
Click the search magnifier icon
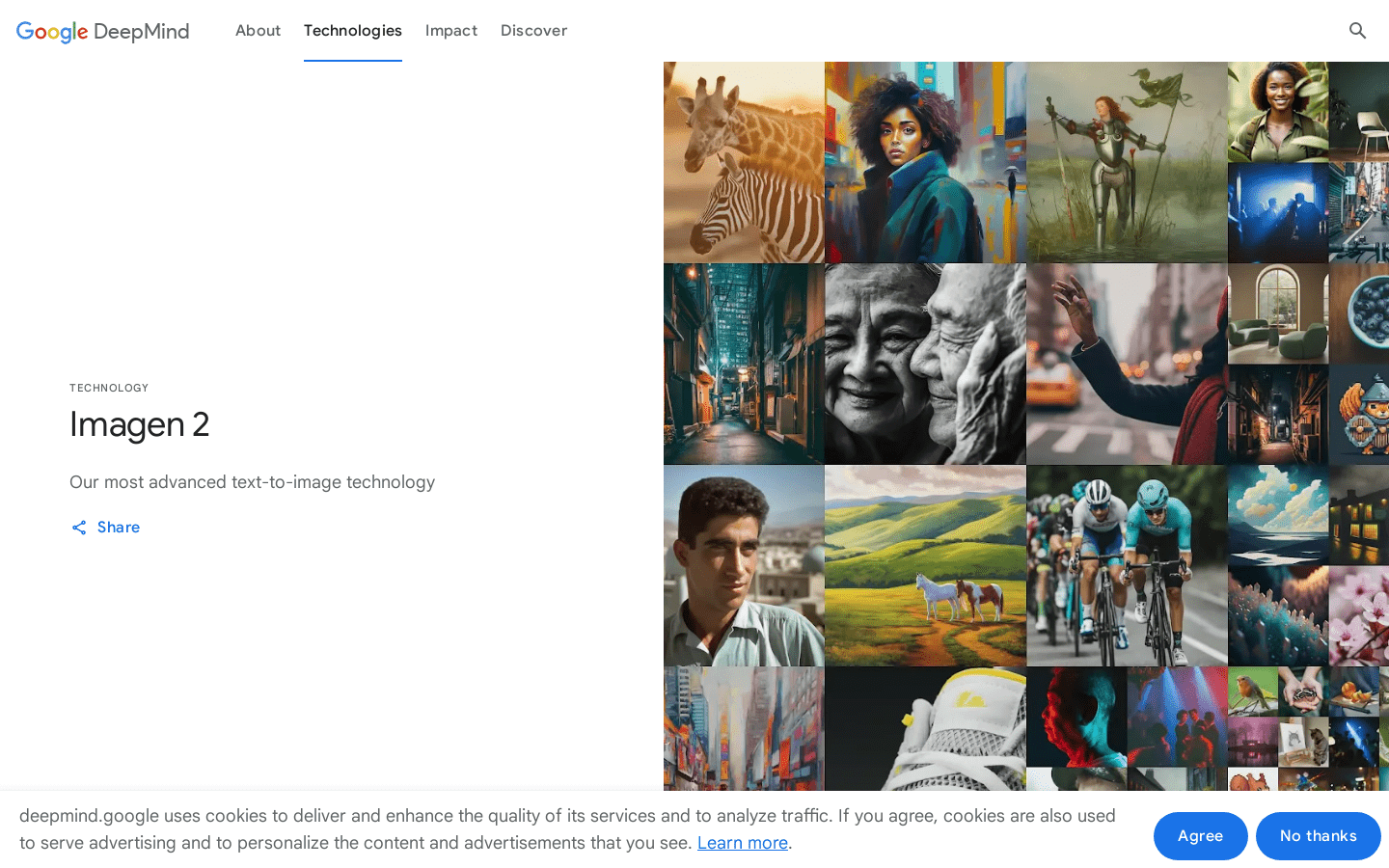pos(1357,31)
